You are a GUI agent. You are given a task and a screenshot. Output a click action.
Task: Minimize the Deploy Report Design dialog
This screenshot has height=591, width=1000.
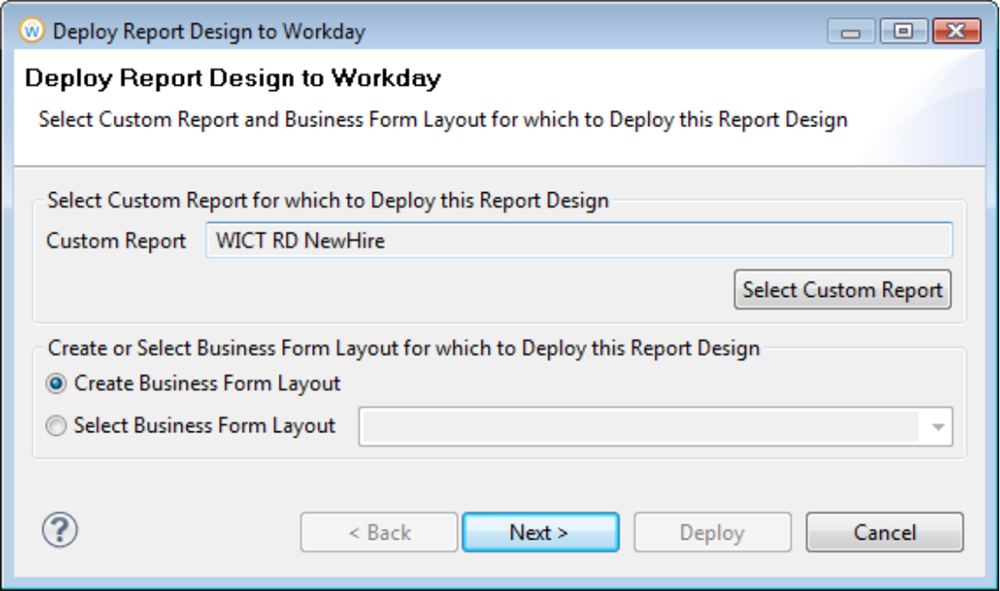(x=851, y=31)
